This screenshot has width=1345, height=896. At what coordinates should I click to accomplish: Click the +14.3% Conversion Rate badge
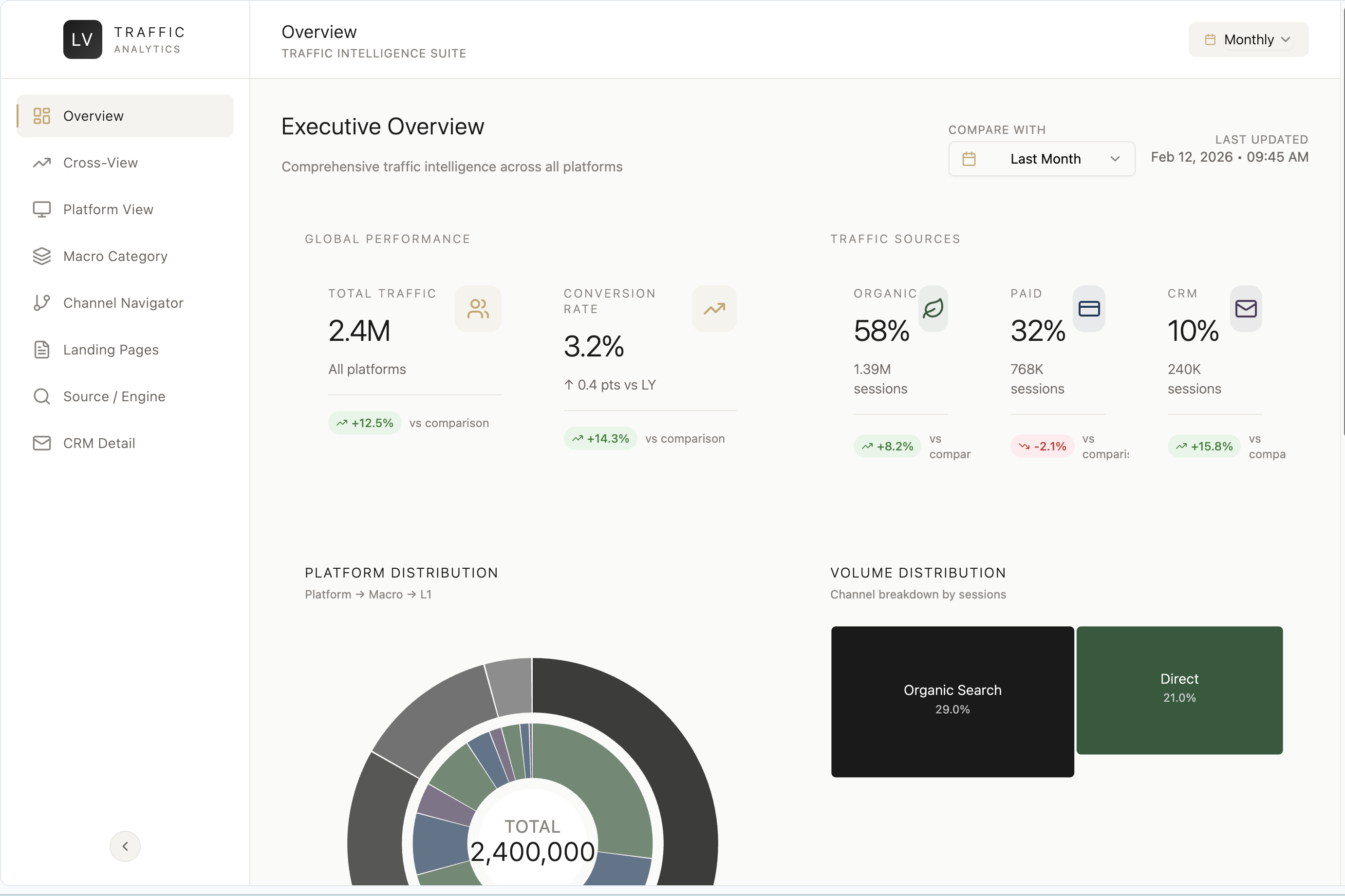(x=600, y=439)
